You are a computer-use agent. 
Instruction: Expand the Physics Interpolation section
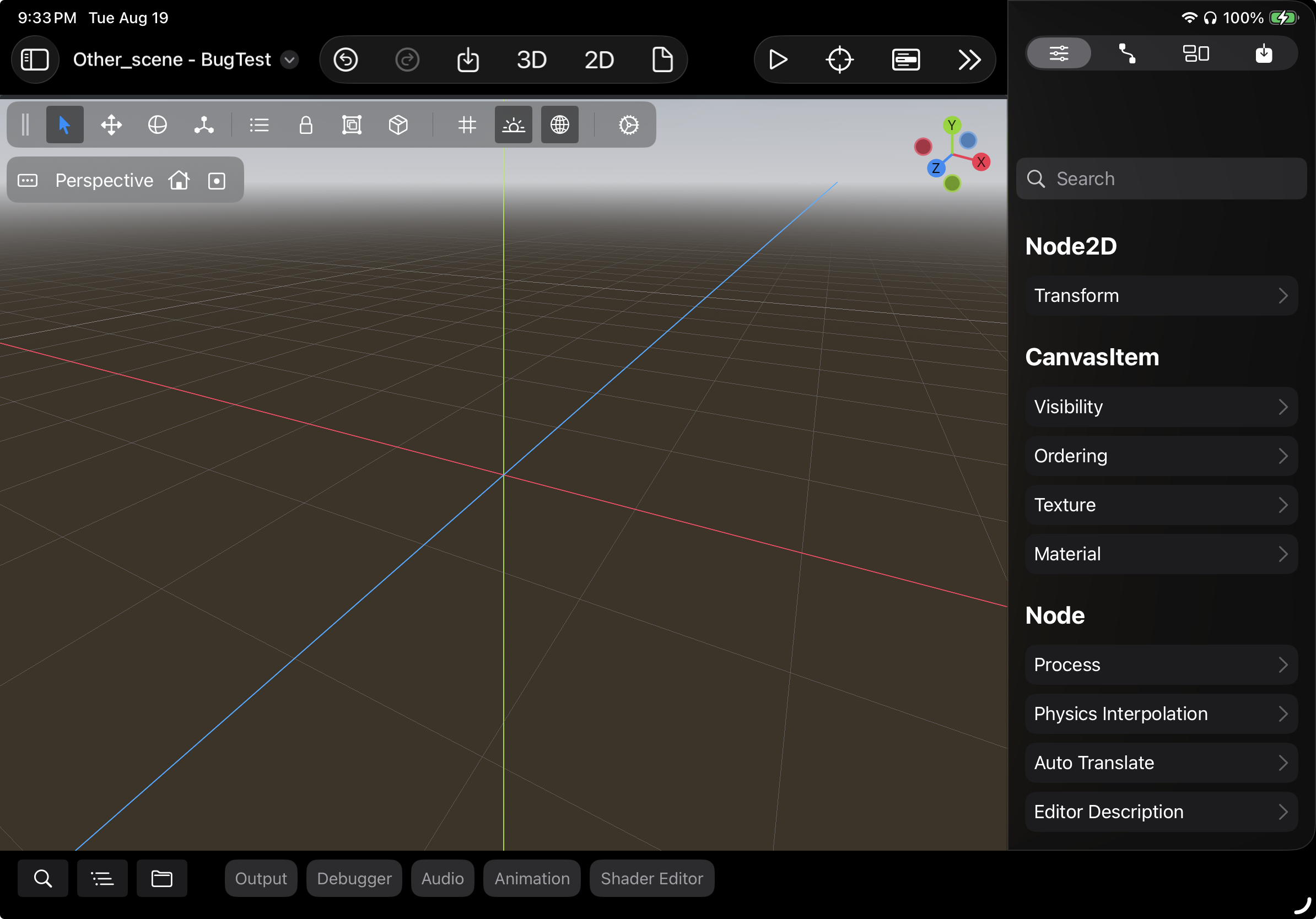click(1161, 714)
